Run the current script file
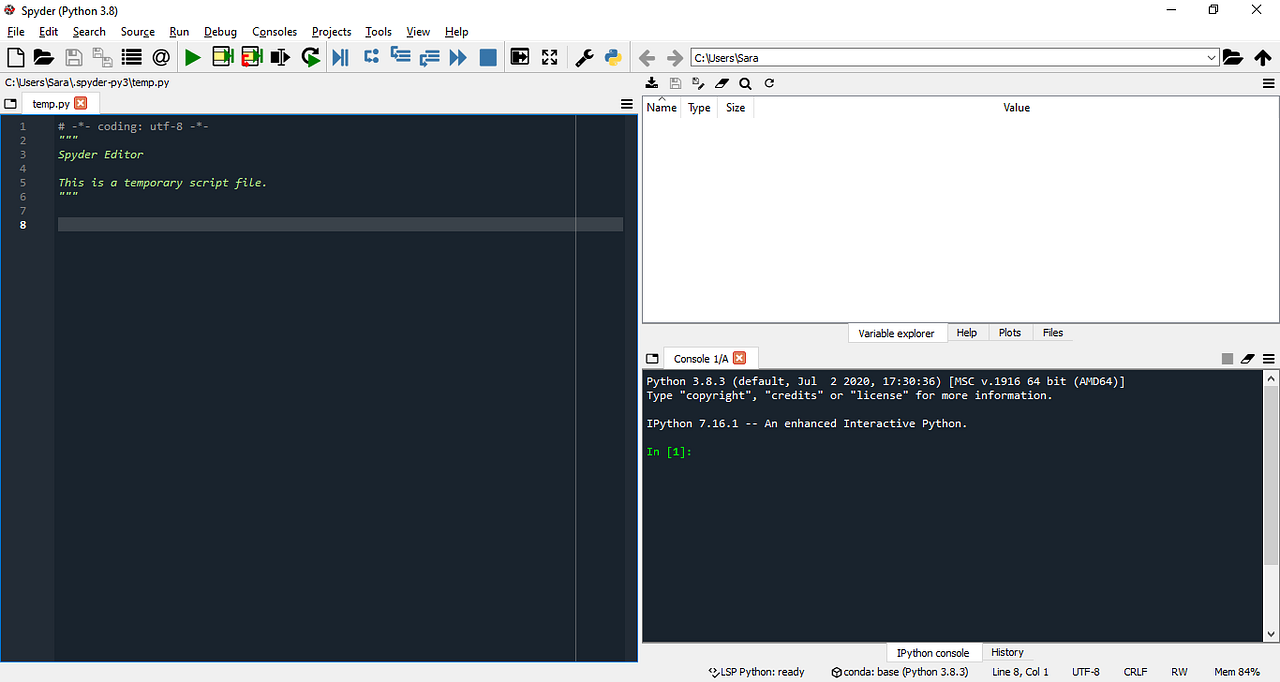The height and width of the screenshot is (682, 1280). click(193, 57)
